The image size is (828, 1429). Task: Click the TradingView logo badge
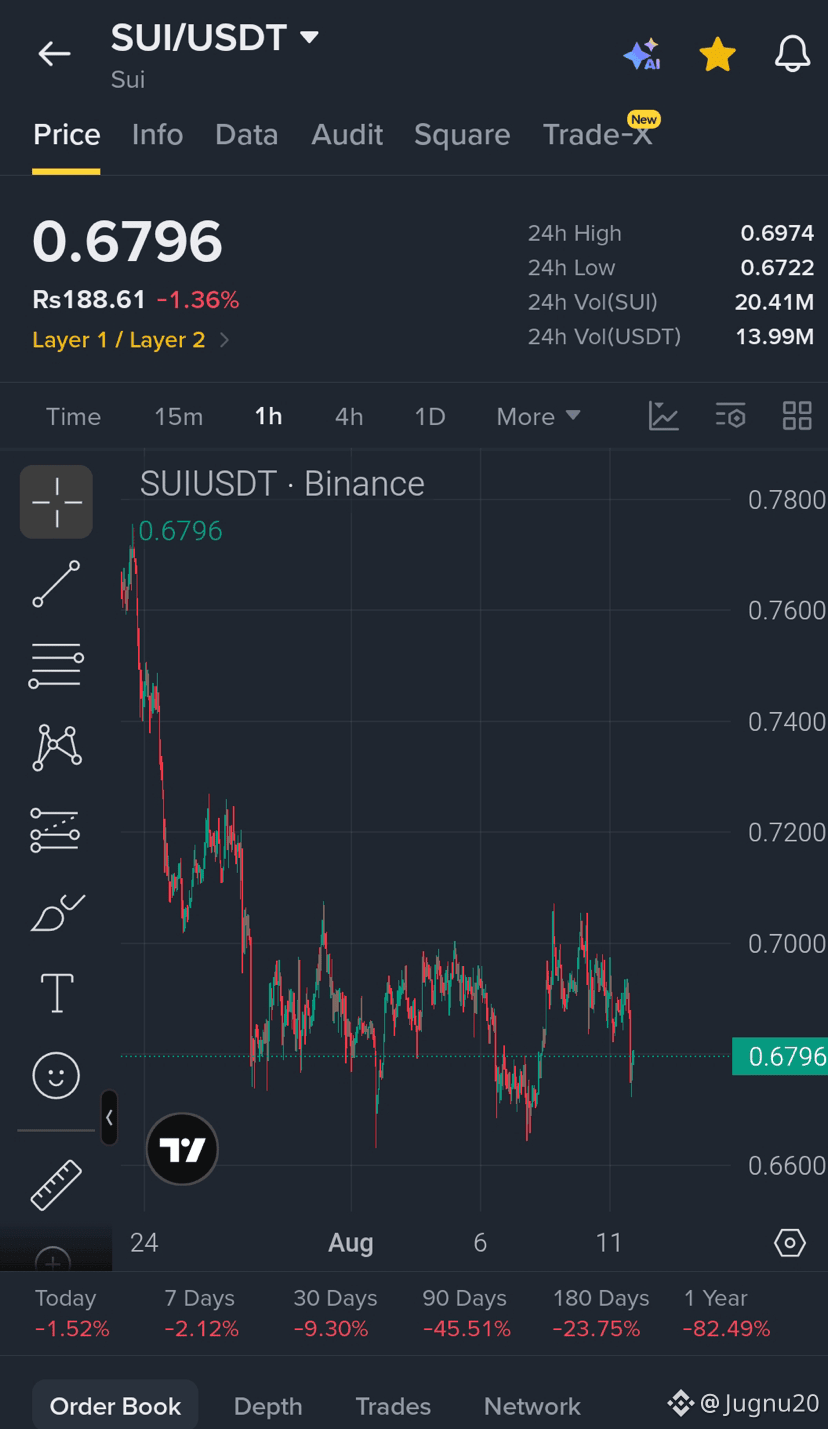[x=182, y=1149]
